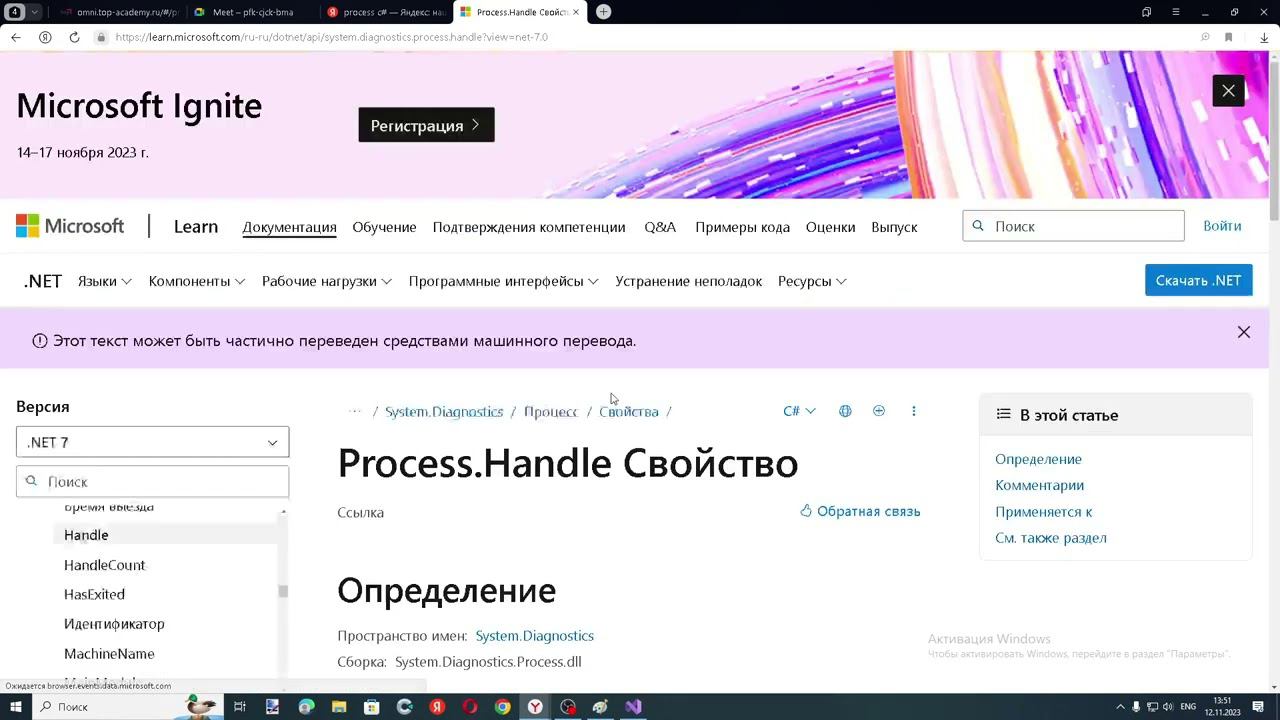This screenshot has width=1280, height=720.
Task: Open File Explorer from the taskbar
Action: point(338,707)
